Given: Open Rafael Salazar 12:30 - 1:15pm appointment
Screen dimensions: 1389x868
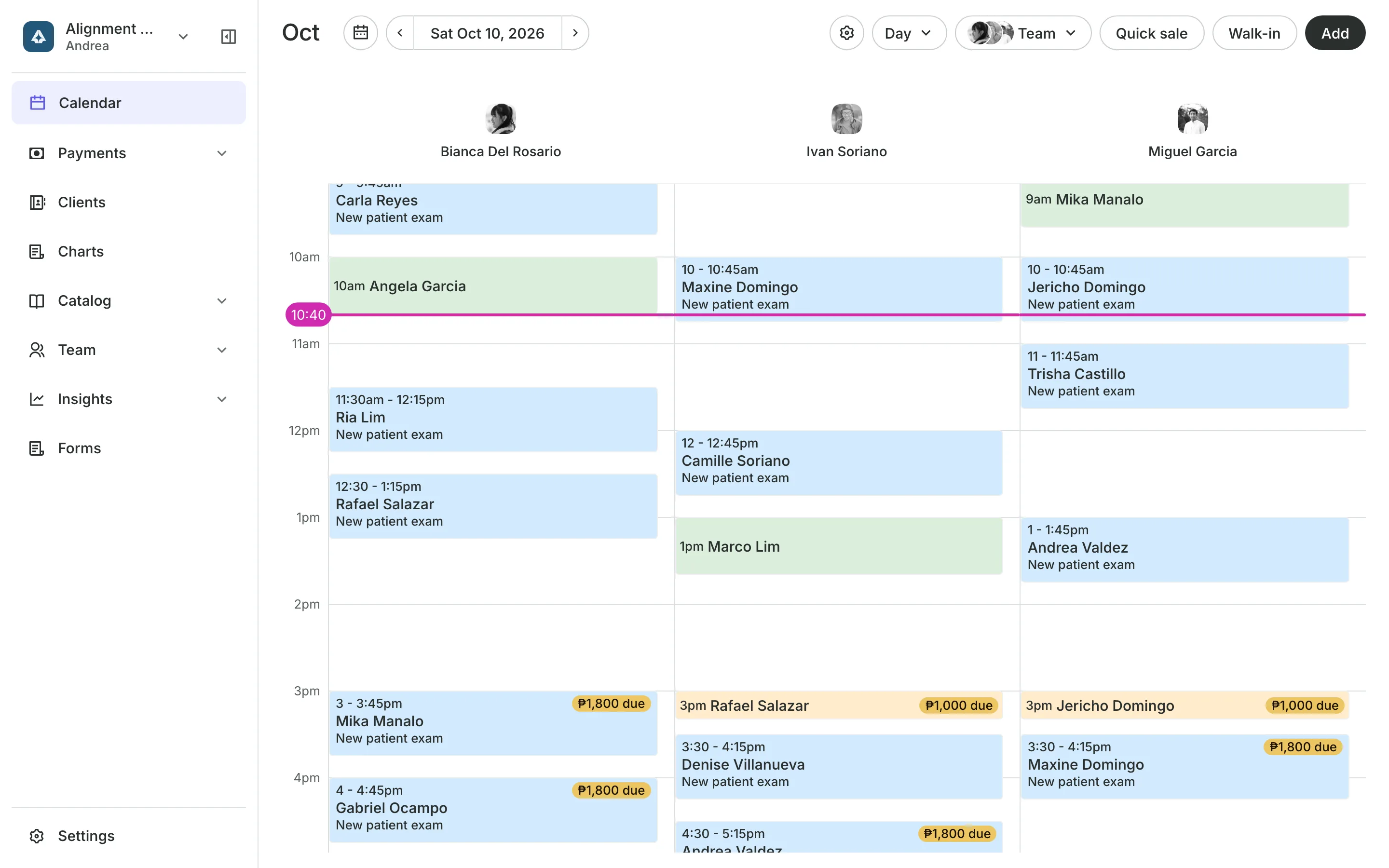Looking at the screenshot, I should 493,506.
